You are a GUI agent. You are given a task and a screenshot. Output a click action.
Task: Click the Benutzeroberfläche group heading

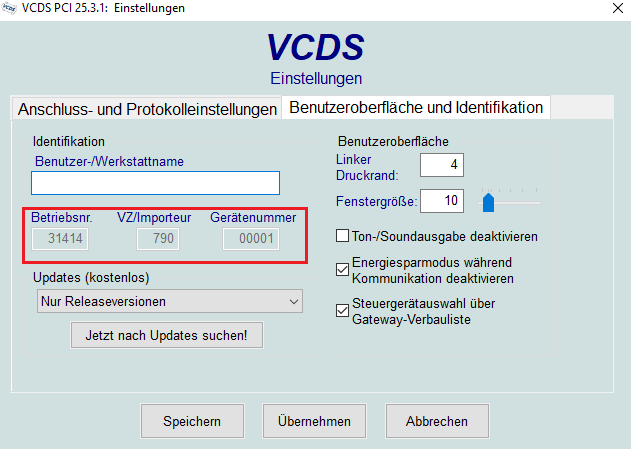point(393,142)
